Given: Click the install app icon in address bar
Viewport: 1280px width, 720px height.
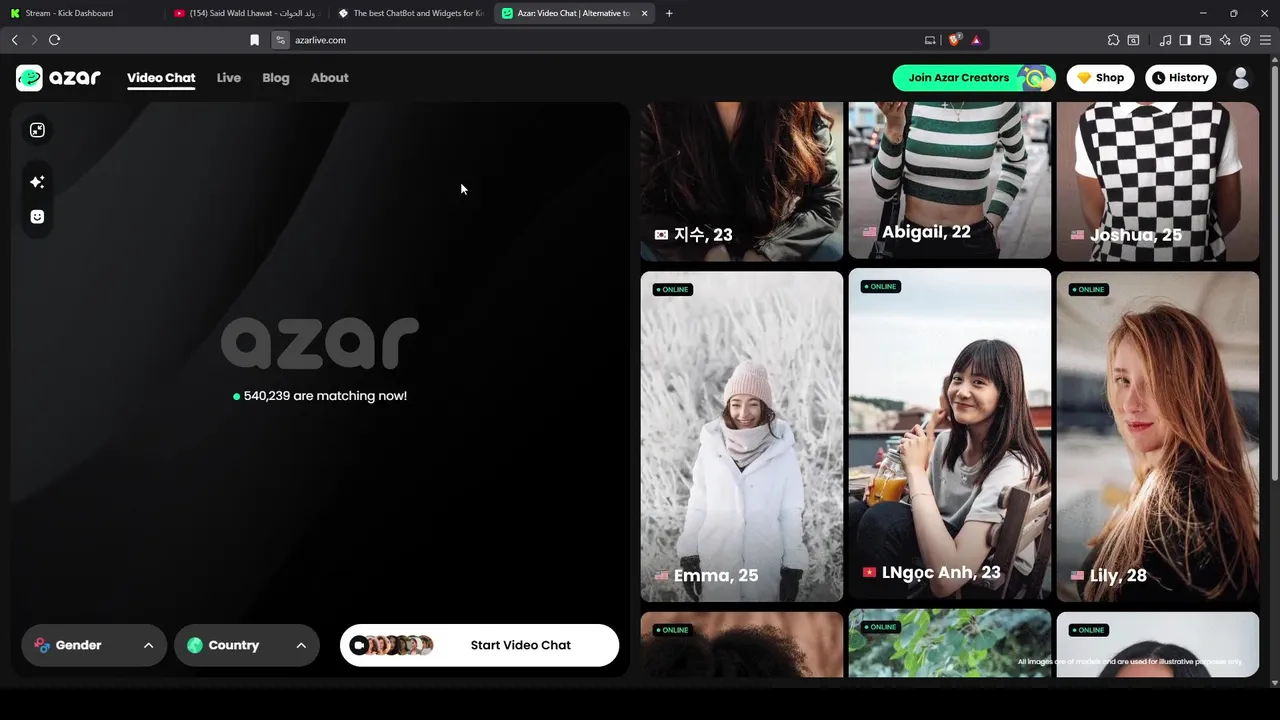Looking at the screenshot, I should tap(930, 40).
